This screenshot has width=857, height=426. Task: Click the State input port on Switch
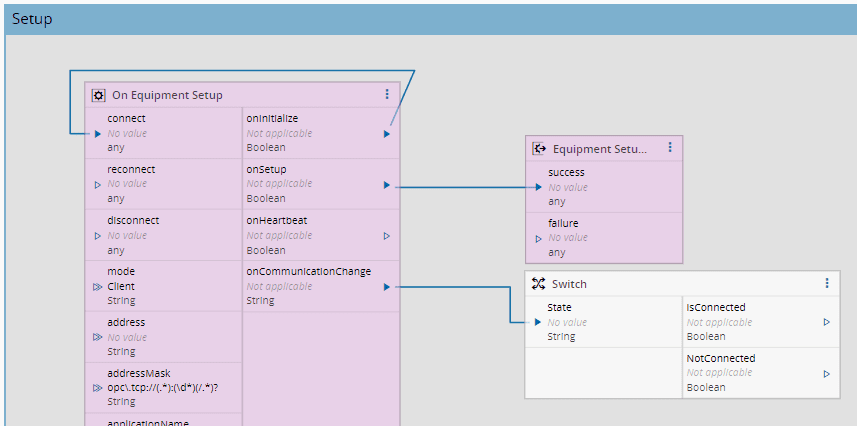pos(539,322)
